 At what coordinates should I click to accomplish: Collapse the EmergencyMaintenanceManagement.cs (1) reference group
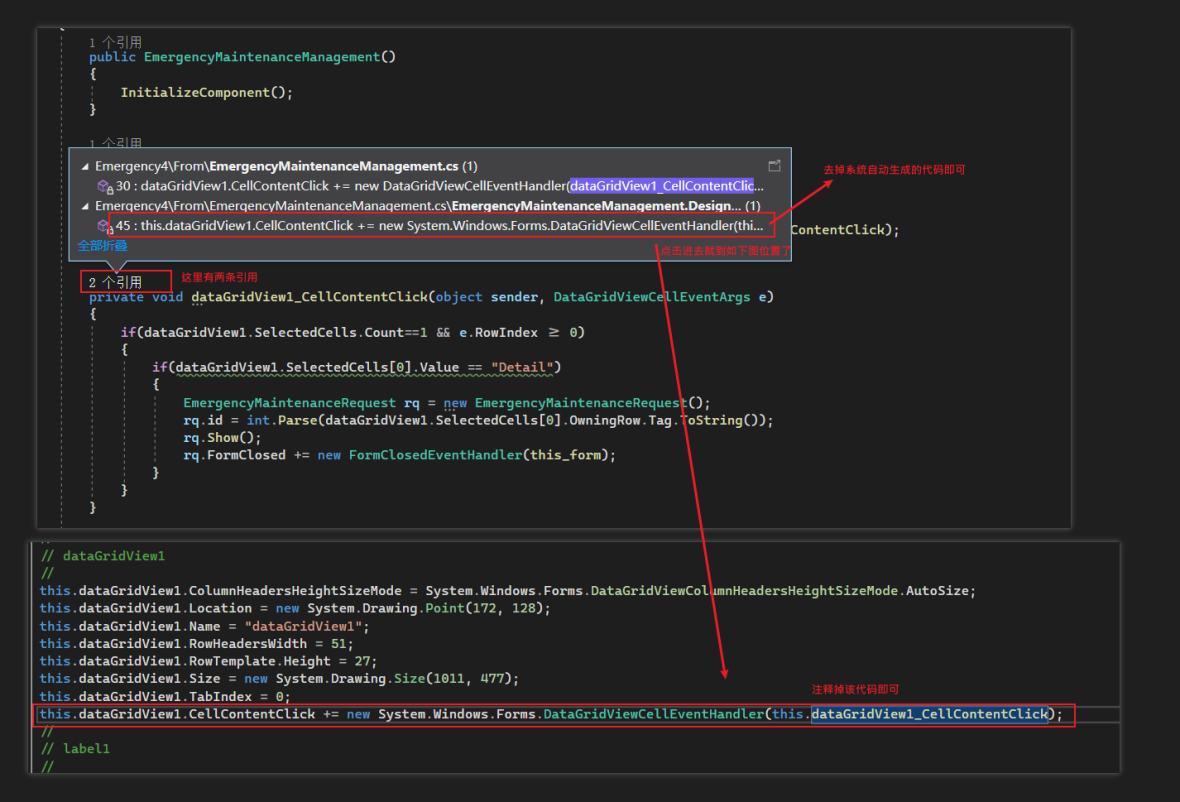(x=85, y=166)
